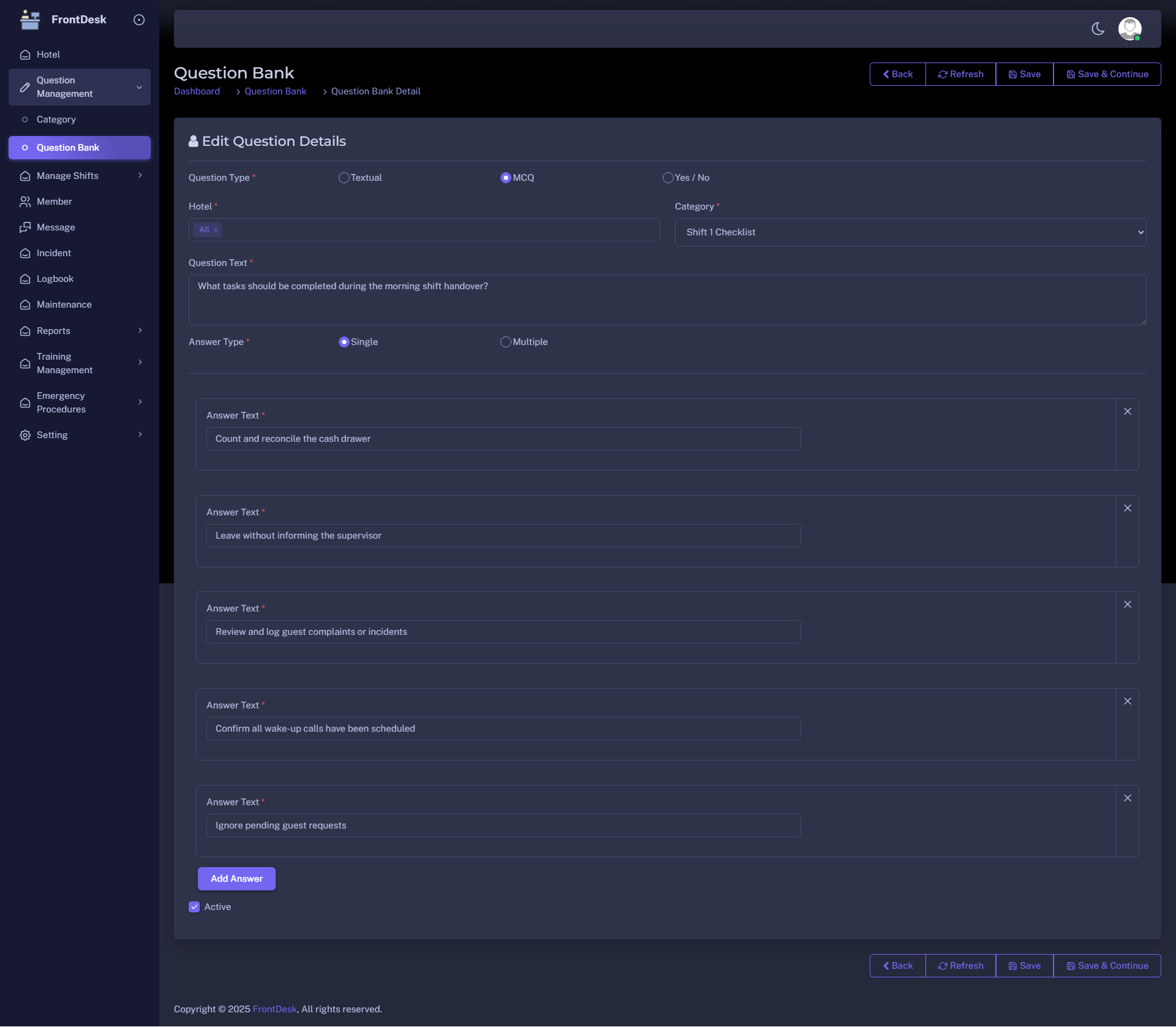Remove the 'All' hotel tag

(216, 230)
